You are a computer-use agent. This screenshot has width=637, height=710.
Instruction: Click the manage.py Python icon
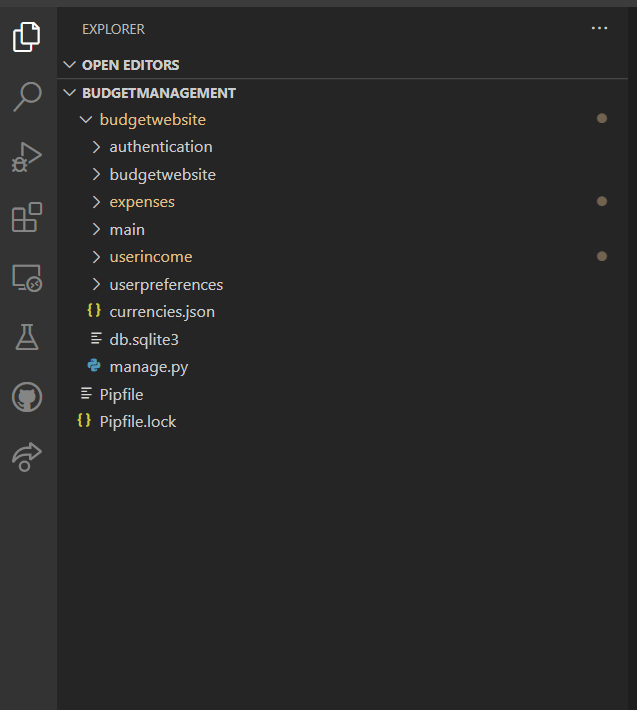coord(94,365)
